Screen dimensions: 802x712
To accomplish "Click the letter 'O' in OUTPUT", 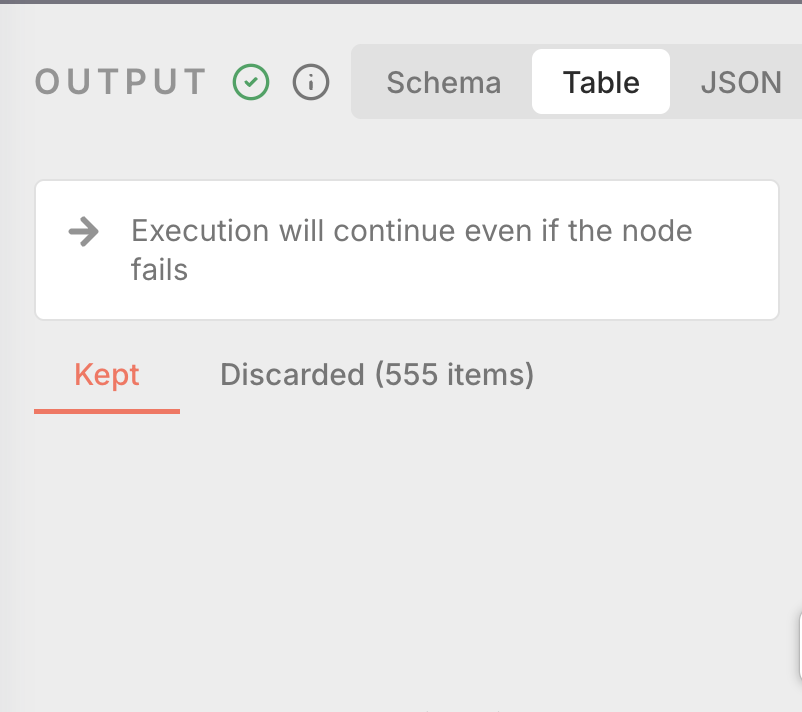I will pos(47,82).
